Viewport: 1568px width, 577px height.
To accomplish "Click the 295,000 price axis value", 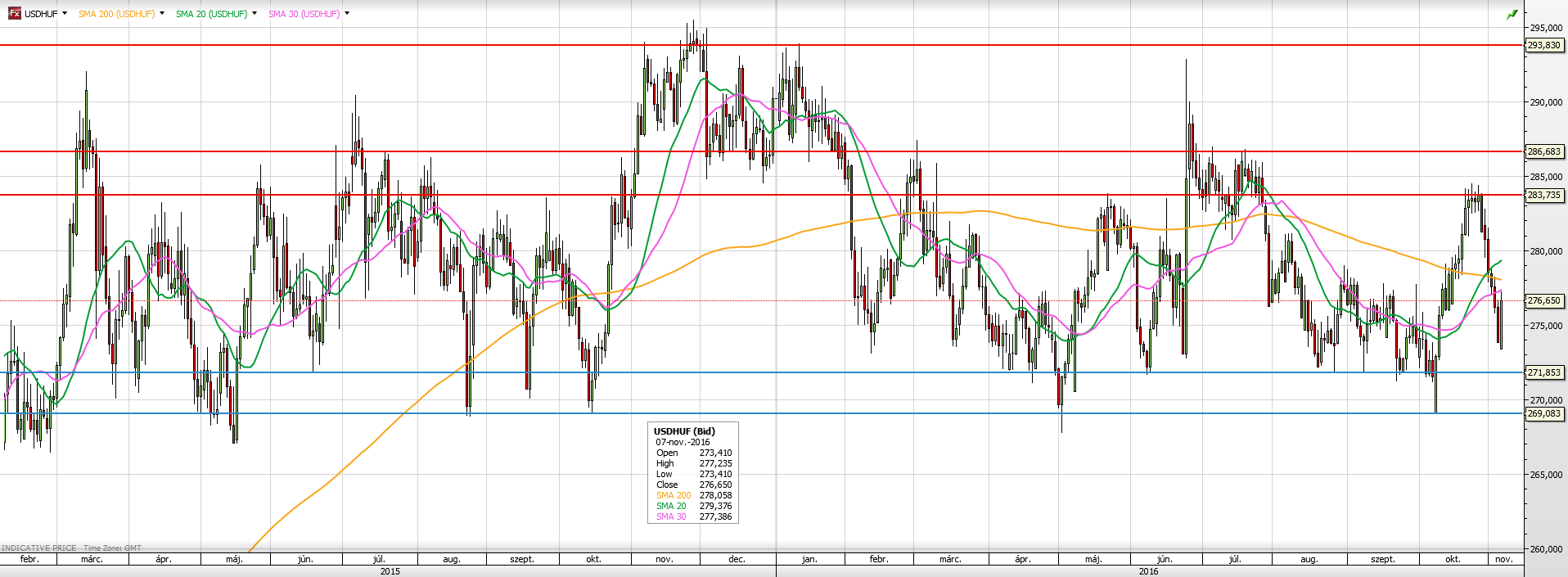I will click(1546, 28).
